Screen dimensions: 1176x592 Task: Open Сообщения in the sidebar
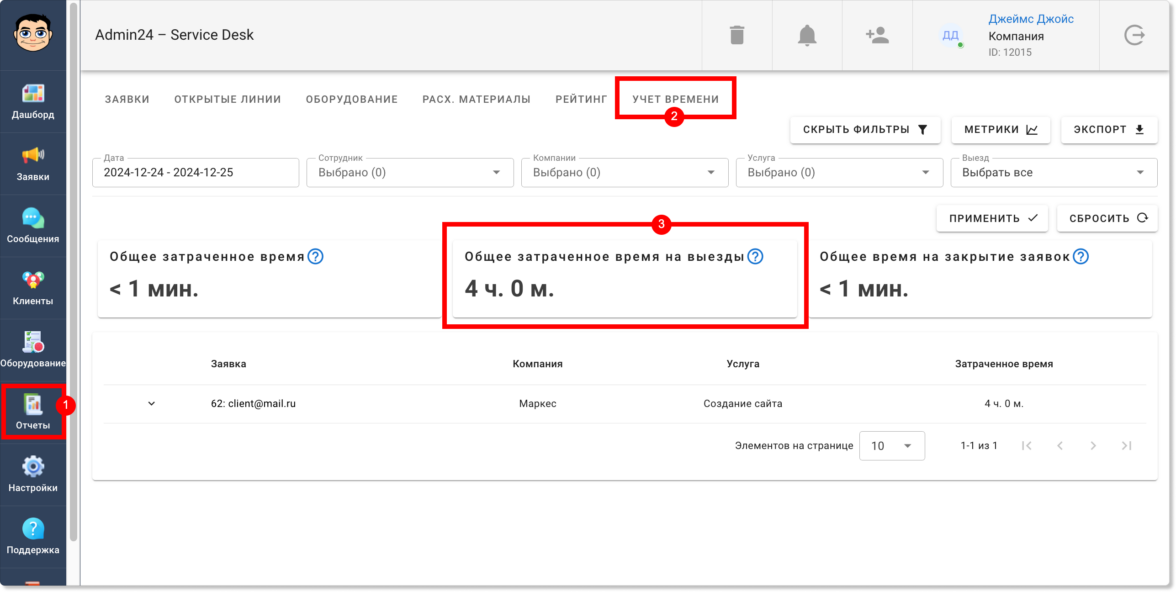pyautogui.click(x=33, y=225)
